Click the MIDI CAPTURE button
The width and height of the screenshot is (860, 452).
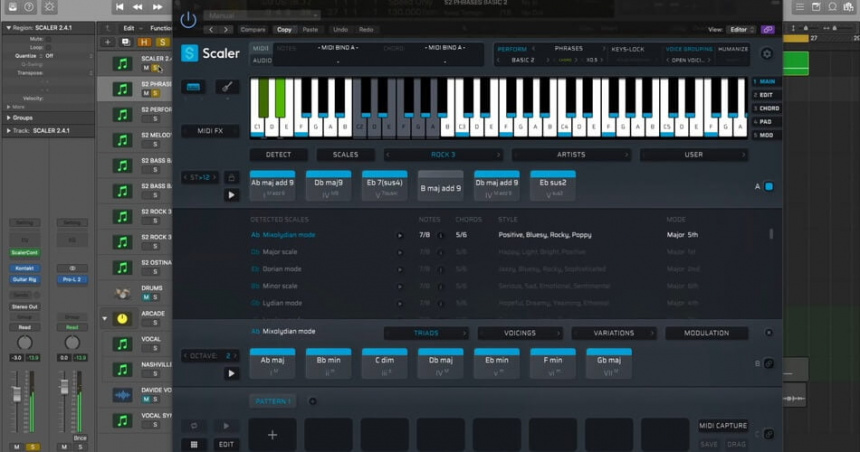[723, 426]
